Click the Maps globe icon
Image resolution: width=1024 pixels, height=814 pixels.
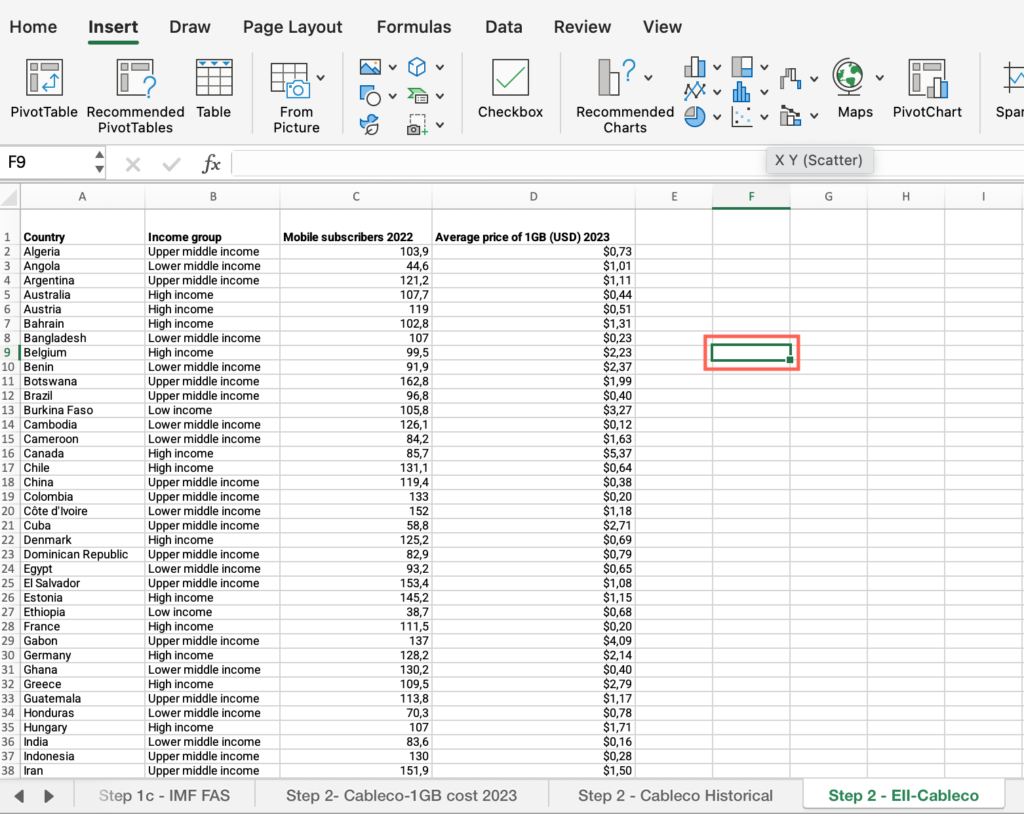[848, 77]
